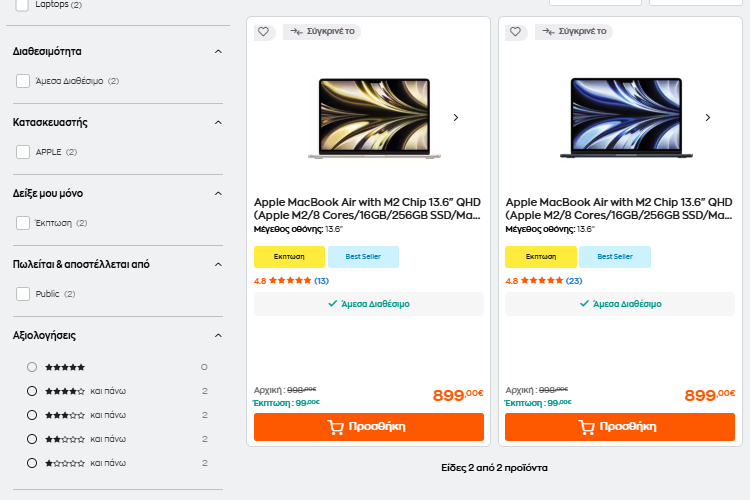Screen dimensions: 750x500
Task: Collapse the Αξιολογήσεις ratings section
Action: (218, 336)
